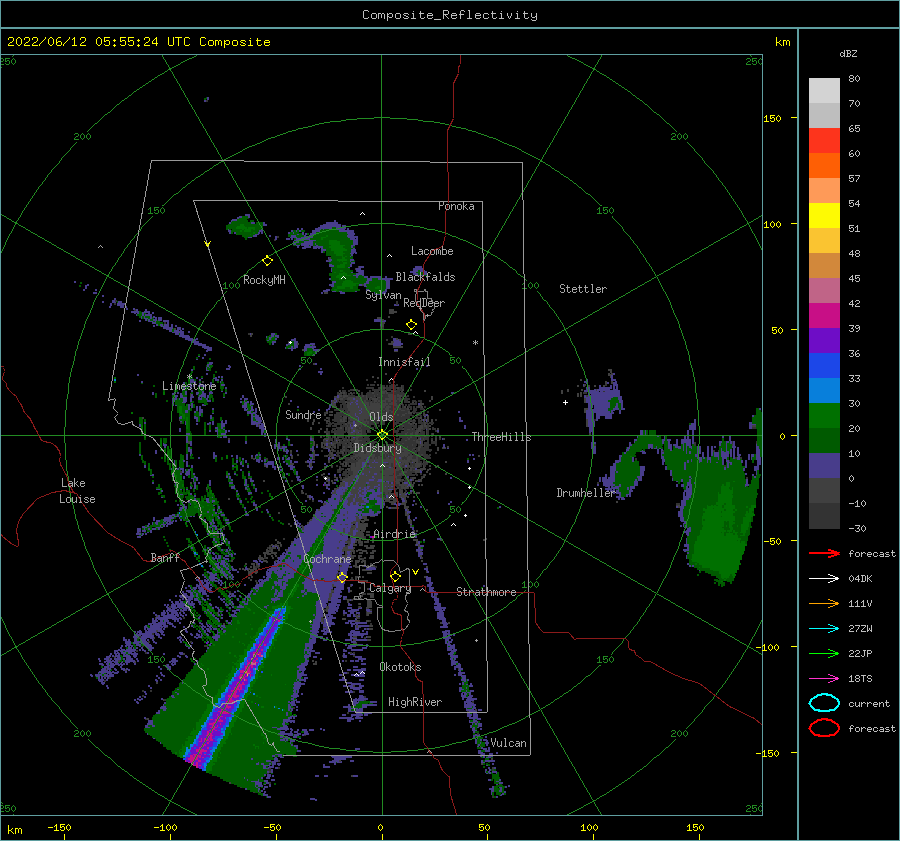Viewport: 900px width, 841px height.
Task: Click the 'Blackfalds' city label
Action: tap(425, 277)
